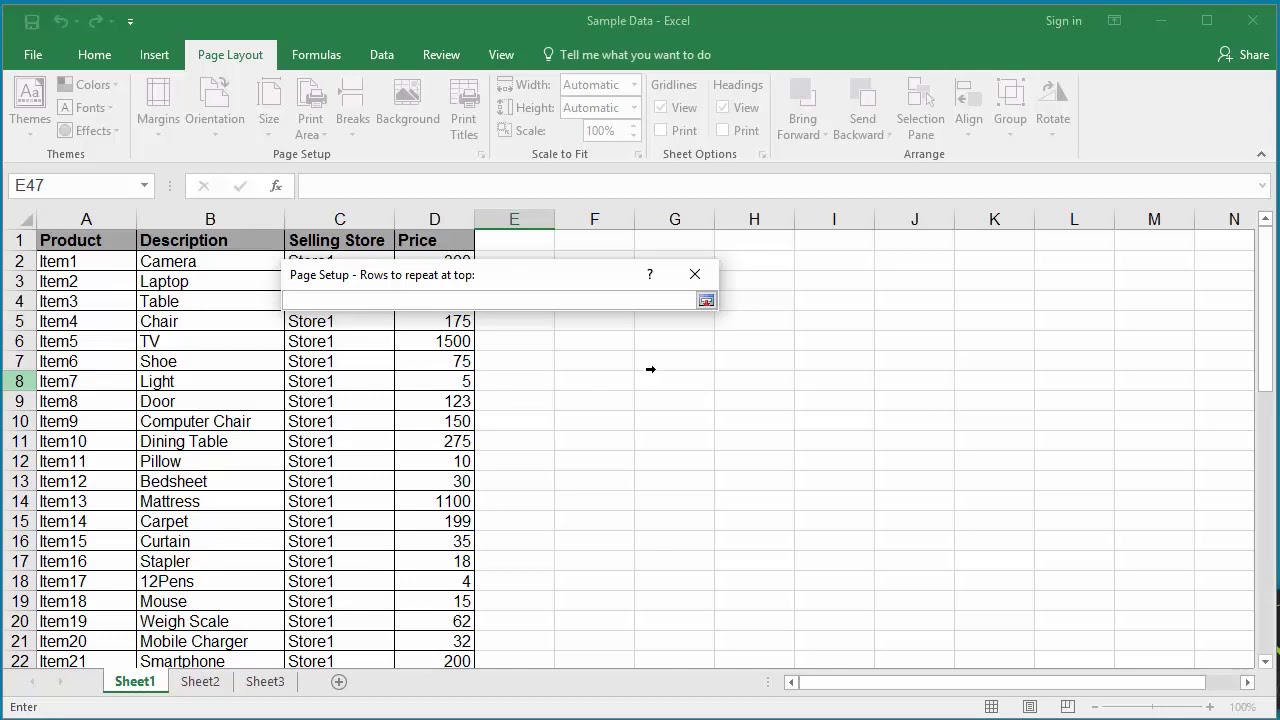This screenshot has width=1280, height=720.
Task: Open the theme Effects dropdown
Action: click(88, 131)
